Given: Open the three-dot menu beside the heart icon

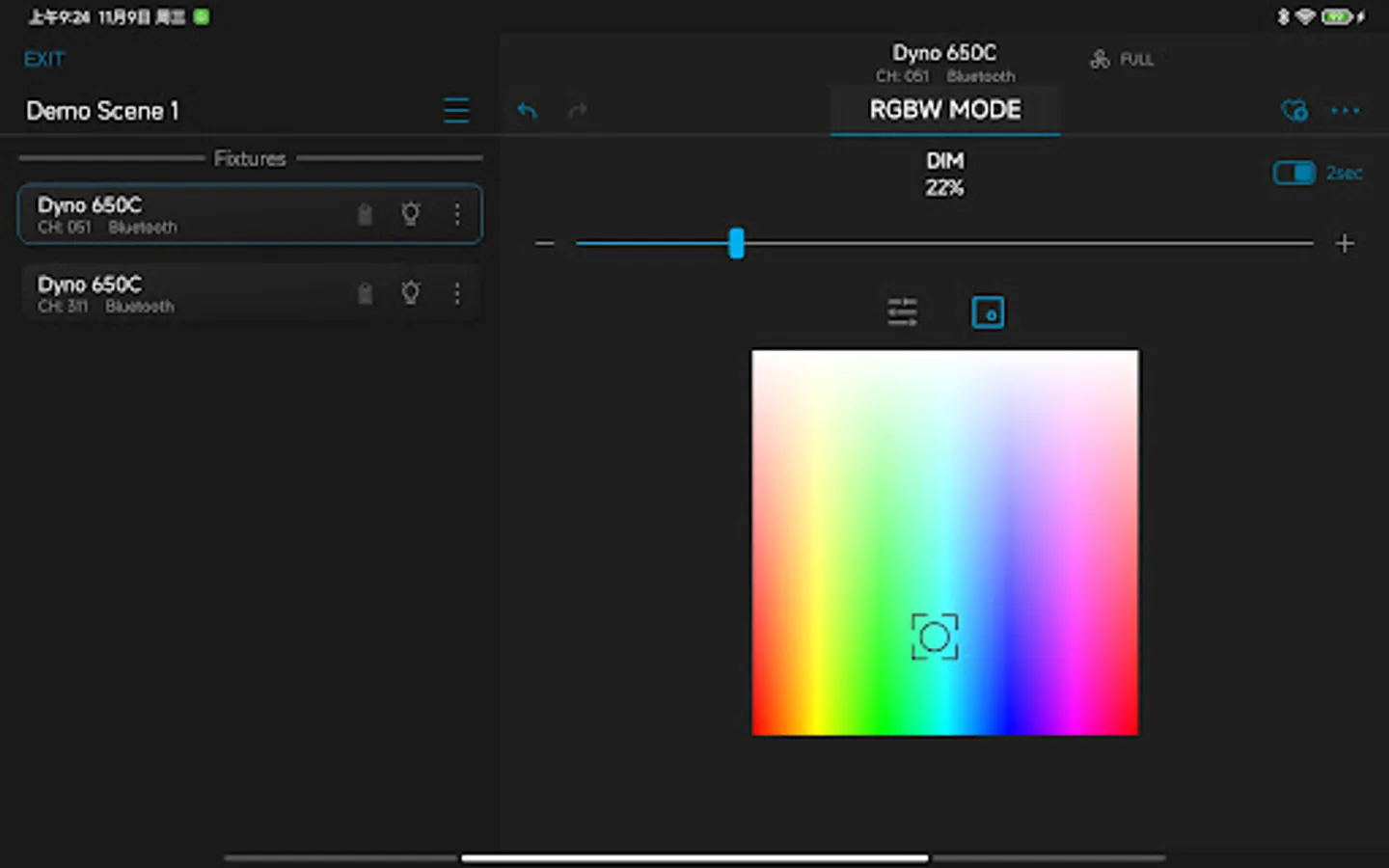Looking at the screenshot, I should click(1346, 111).
